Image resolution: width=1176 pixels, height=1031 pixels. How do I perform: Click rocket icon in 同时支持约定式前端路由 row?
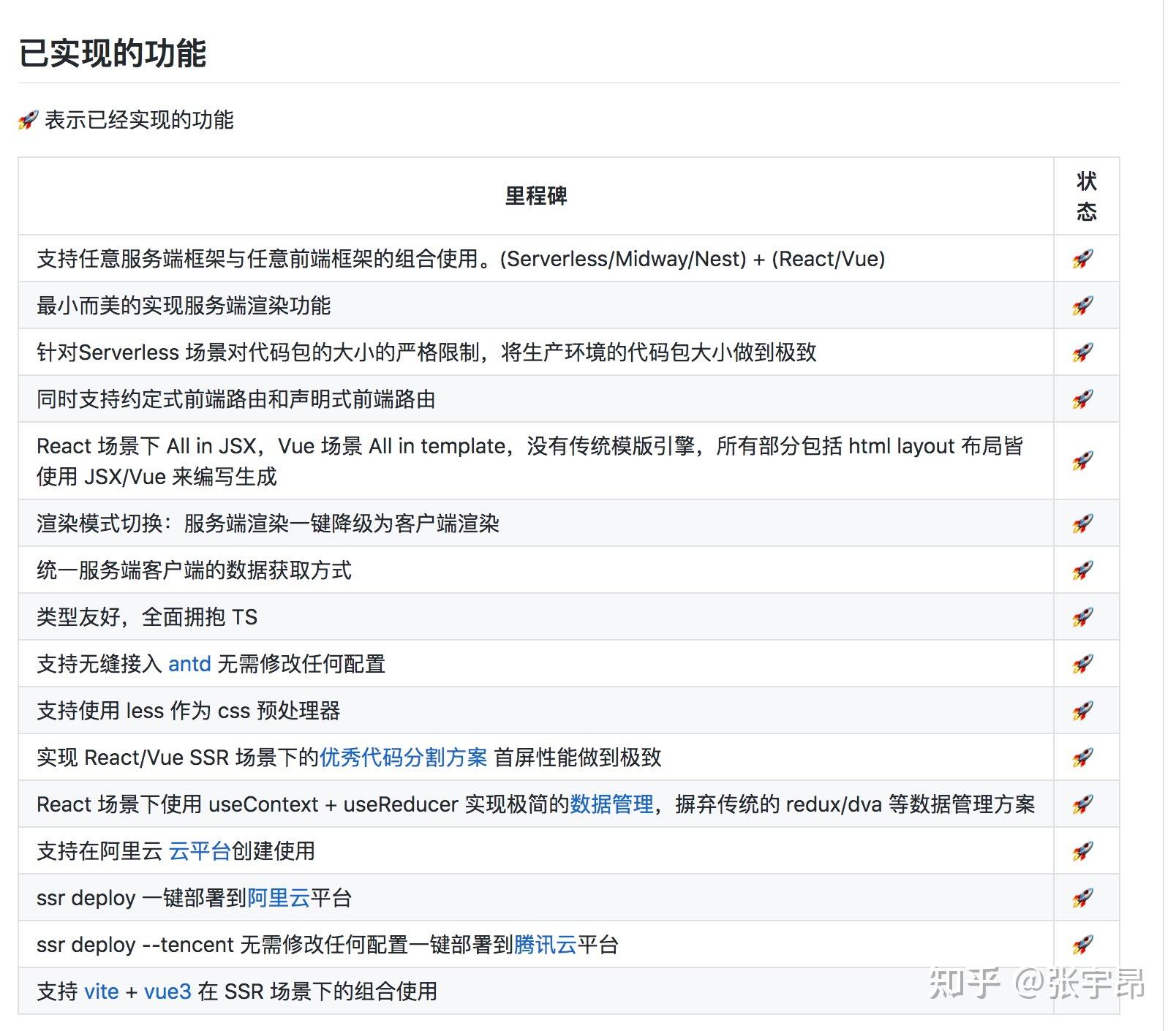click(1083, 399)
